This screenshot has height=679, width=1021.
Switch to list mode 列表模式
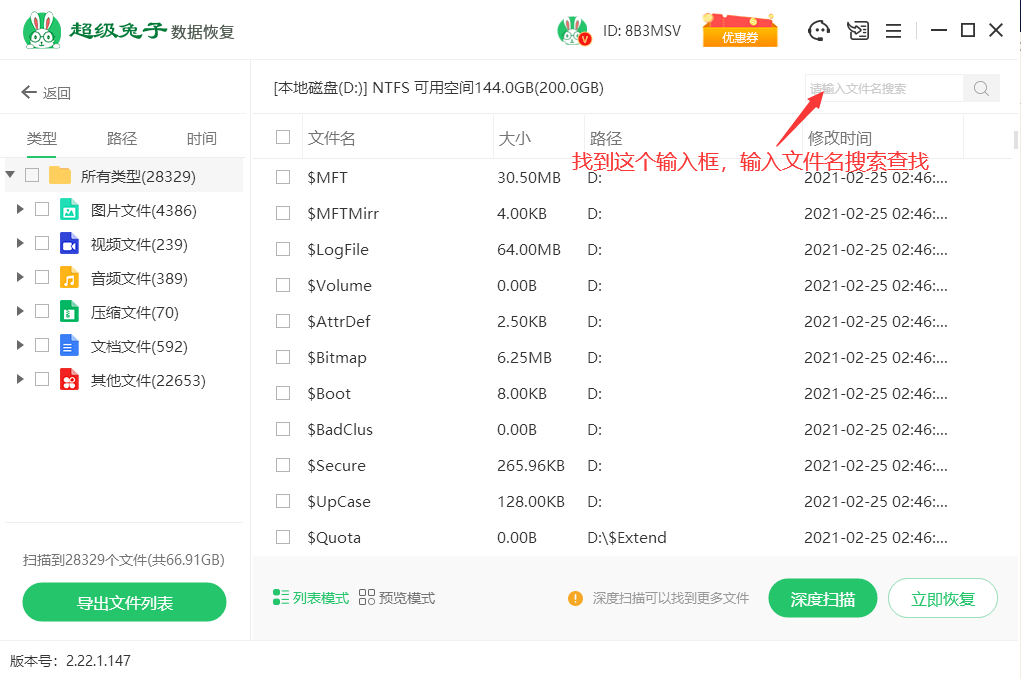(x=311, y=598)
